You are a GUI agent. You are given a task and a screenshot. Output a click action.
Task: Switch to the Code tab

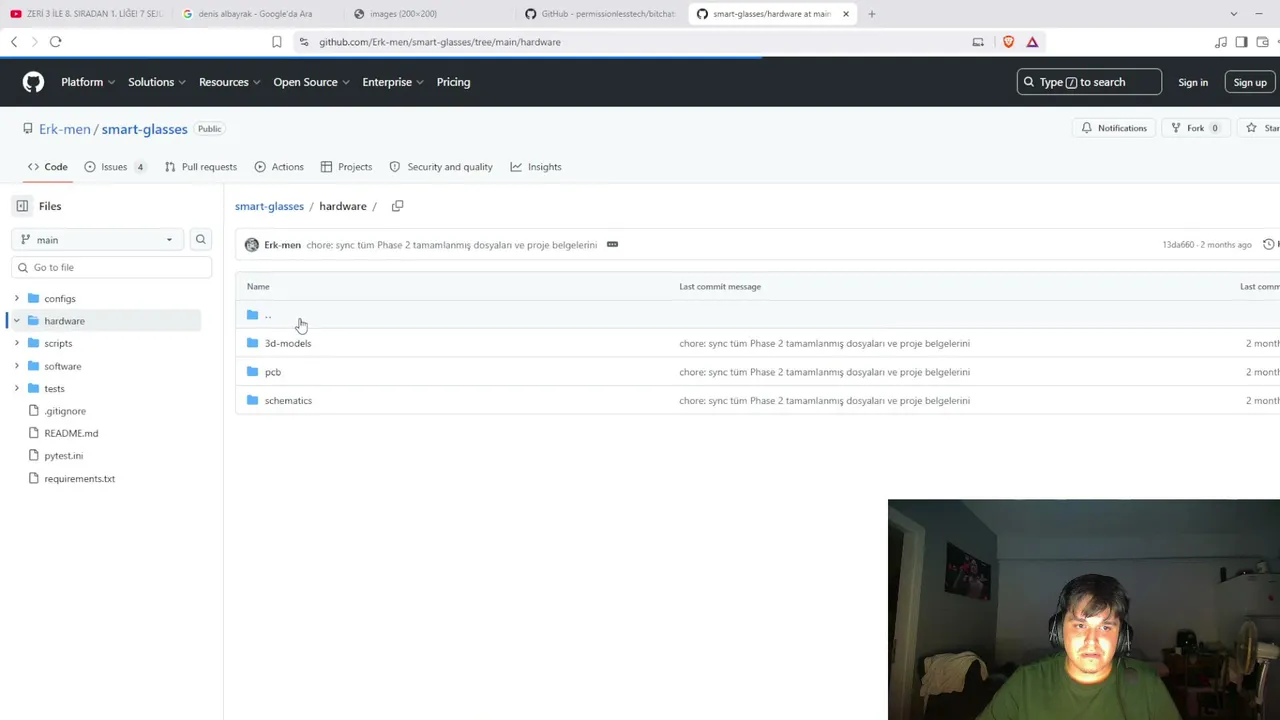(x=48, y=167)
